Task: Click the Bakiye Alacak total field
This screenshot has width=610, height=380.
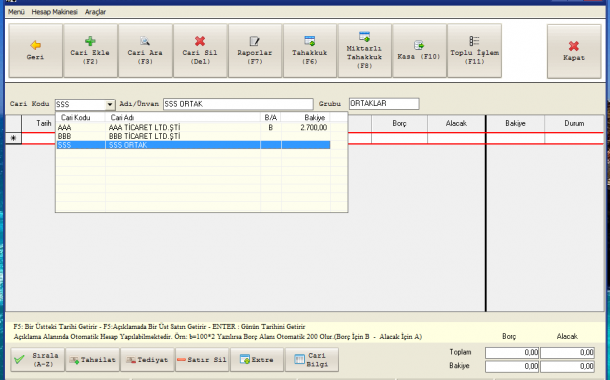Action: click(567, 366)
